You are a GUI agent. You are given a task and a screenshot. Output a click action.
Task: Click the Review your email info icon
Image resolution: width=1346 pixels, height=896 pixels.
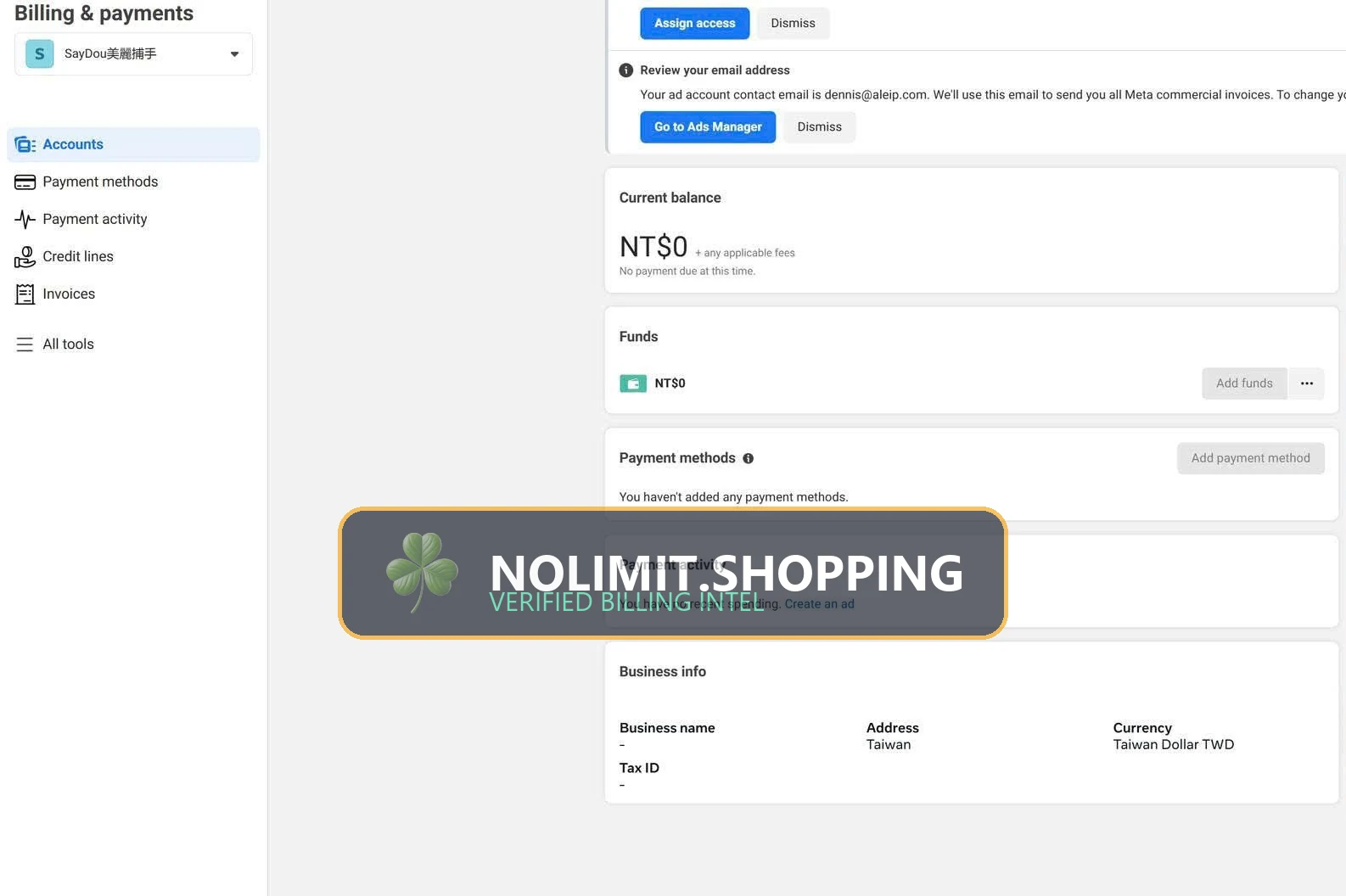[626, 70]
